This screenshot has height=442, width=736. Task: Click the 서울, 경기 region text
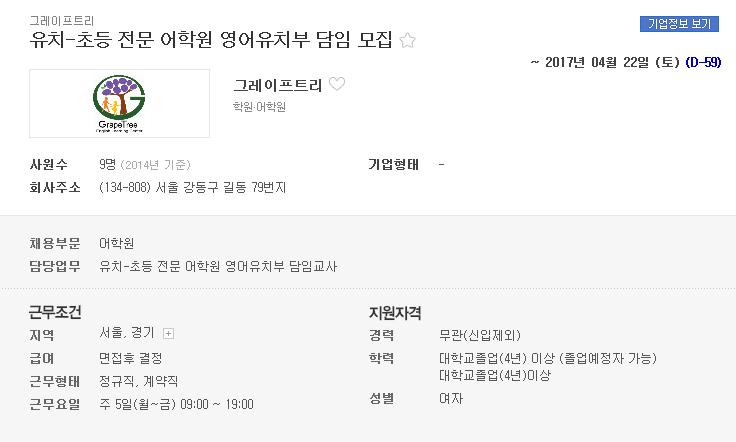(127, 333)
